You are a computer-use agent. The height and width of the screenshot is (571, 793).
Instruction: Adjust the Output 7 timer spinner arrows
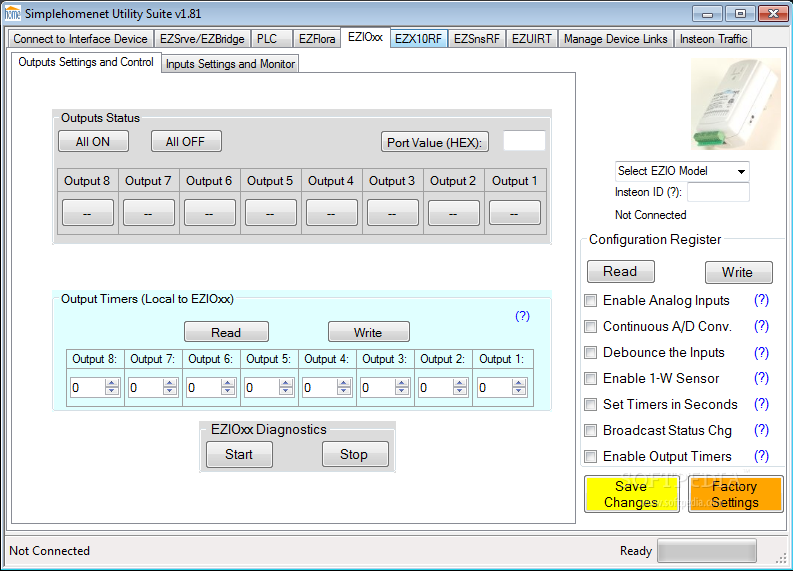coord(170,387)
